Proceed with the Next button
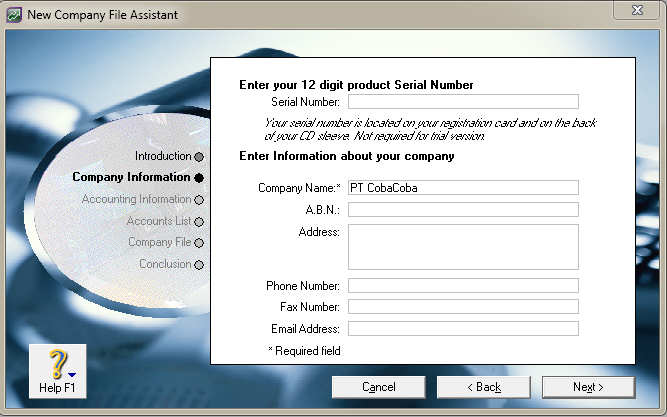 [x=589, y=387]
